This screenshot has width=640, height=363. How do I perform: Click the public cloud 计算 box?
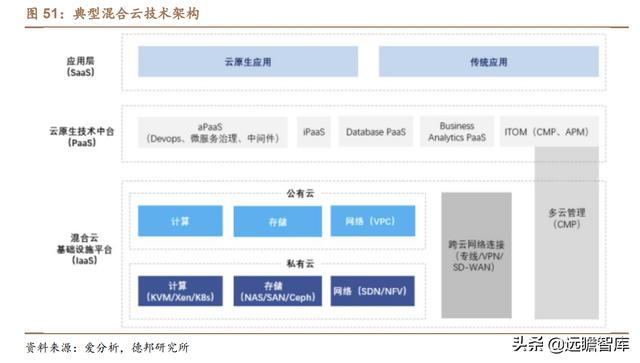click(x=180, y=221)
